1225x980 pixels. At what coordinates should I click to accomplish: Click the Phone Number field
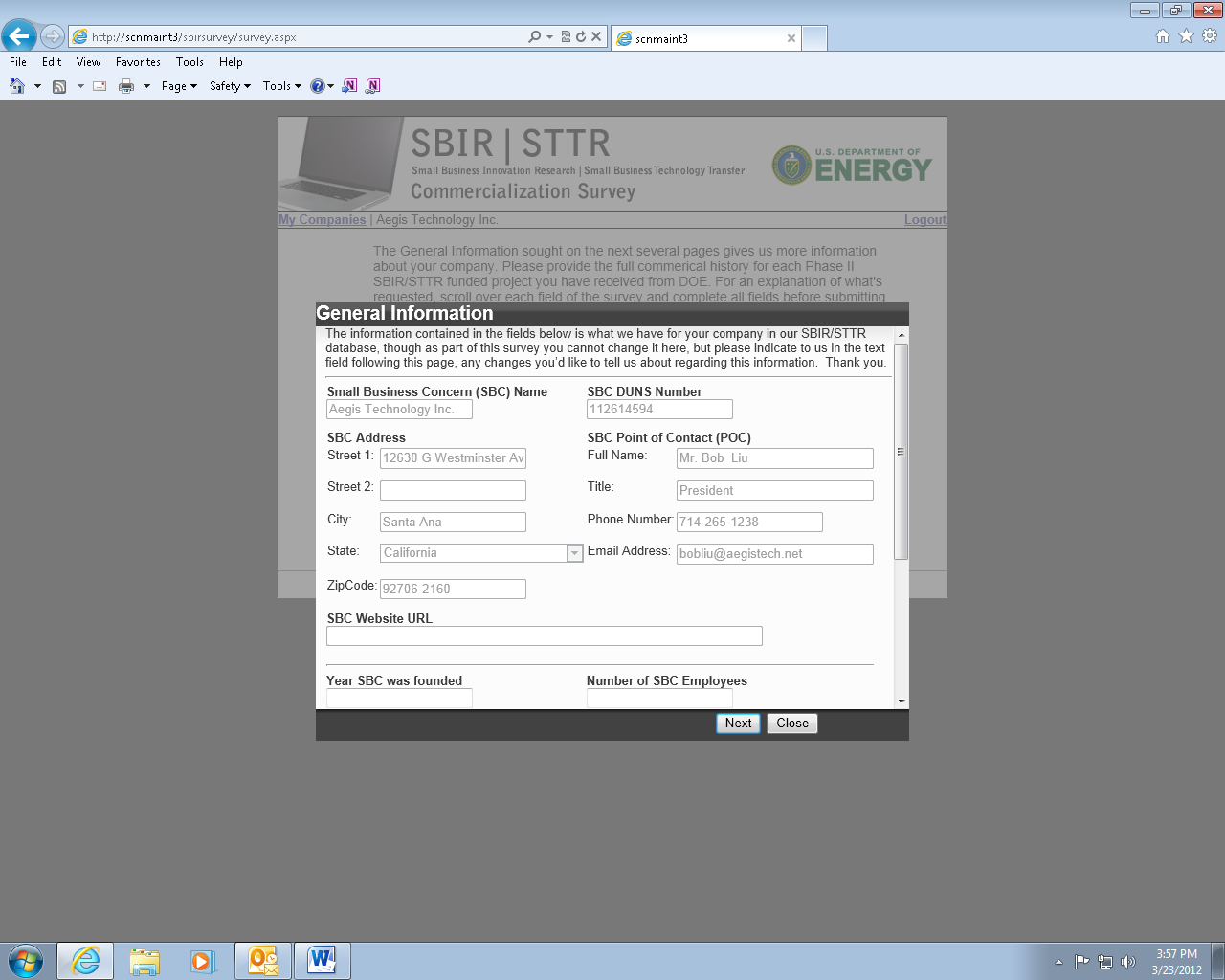pos(749,522)
